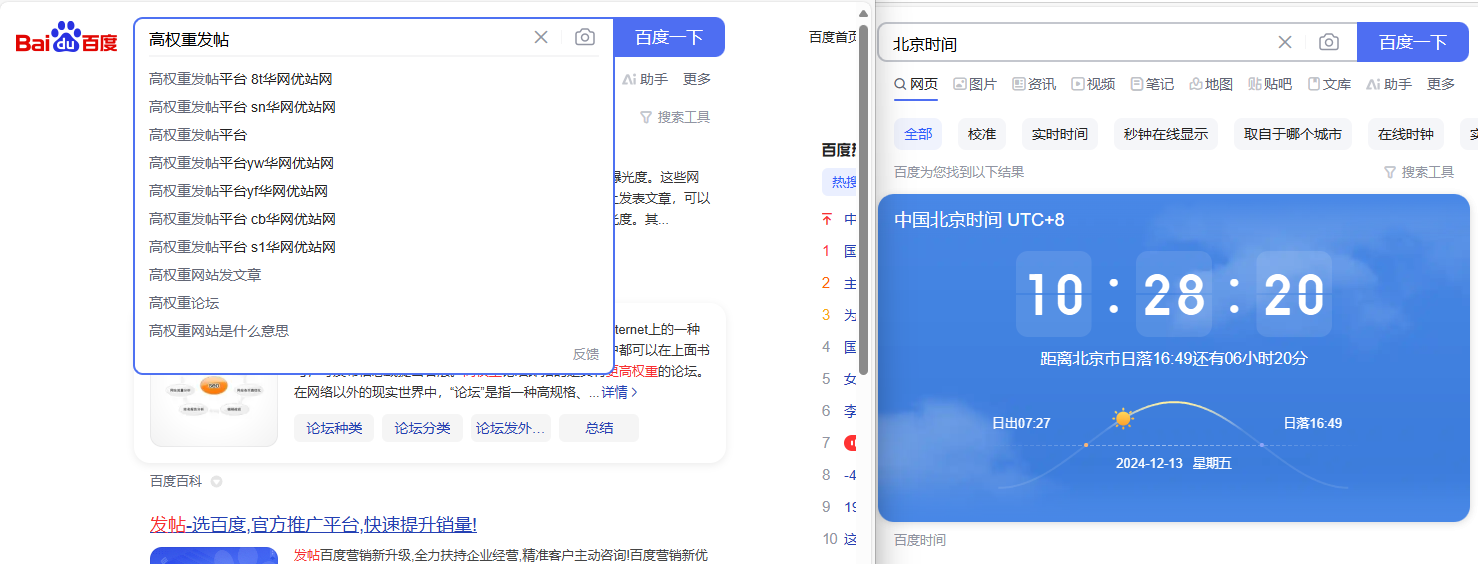The height and width of the screenshot is (564, 1478).
Task: Switch to 网页 tab in right window
Action: point(916,84)
